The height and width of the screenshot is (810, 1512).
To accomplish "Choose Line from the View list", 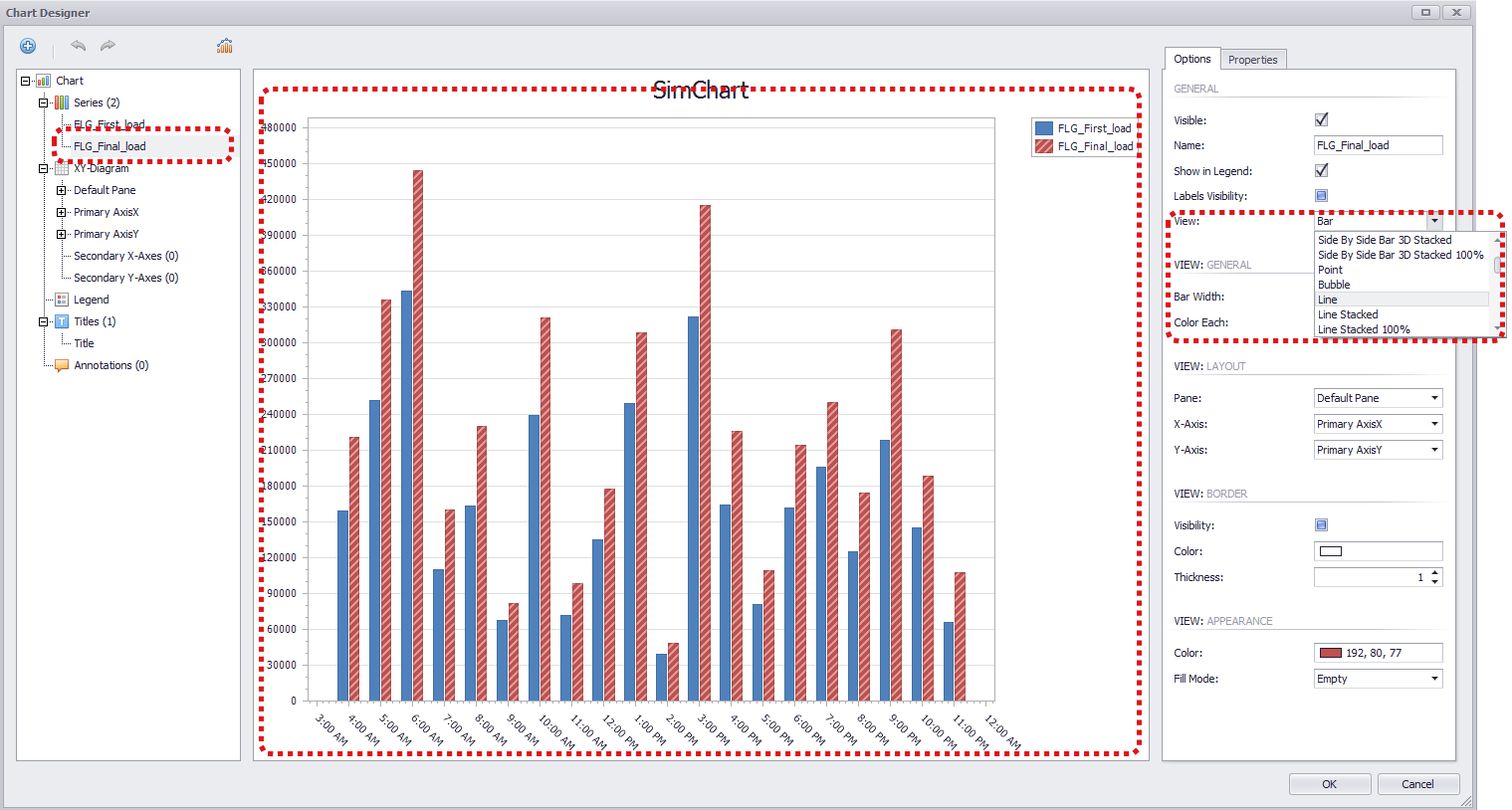I will pos(1328,300).
